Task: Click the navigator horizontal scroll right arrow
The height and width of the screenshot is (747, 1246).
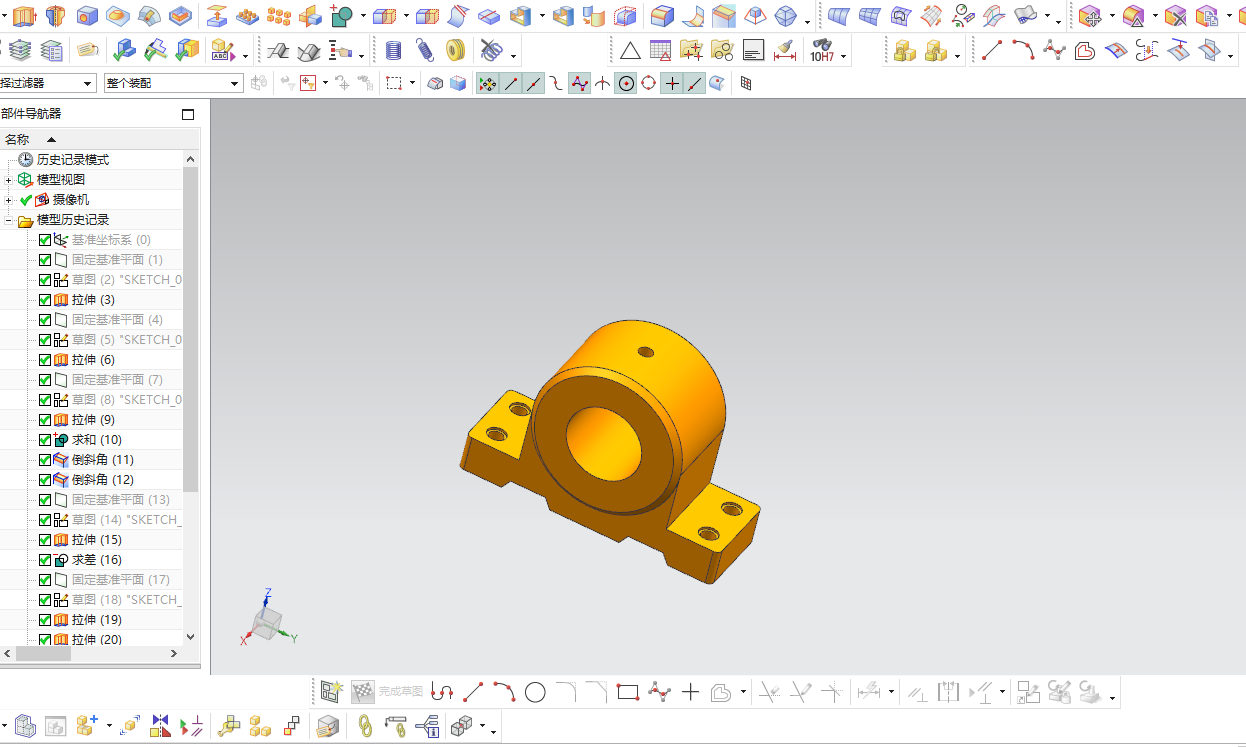Action: pos(173,653)
